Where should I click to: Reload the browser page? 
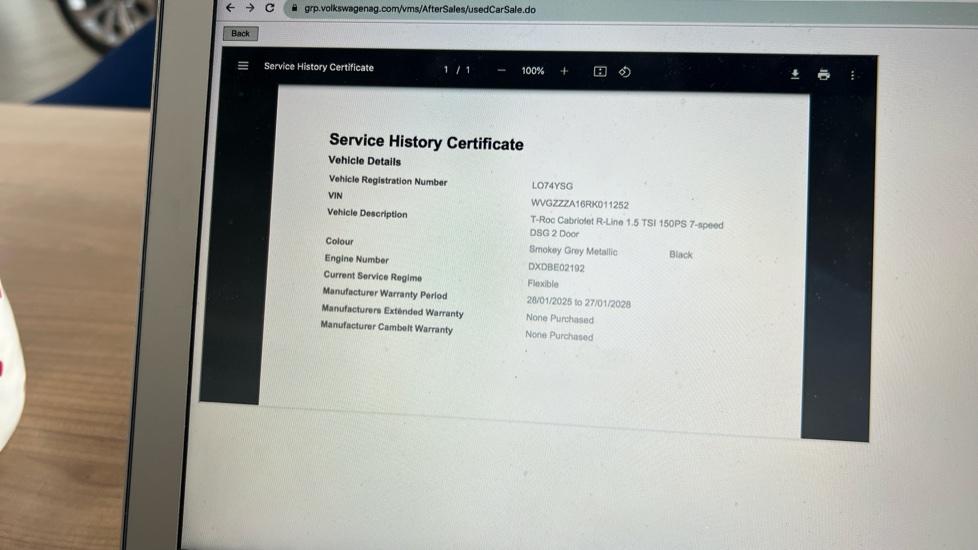[269, 8]
